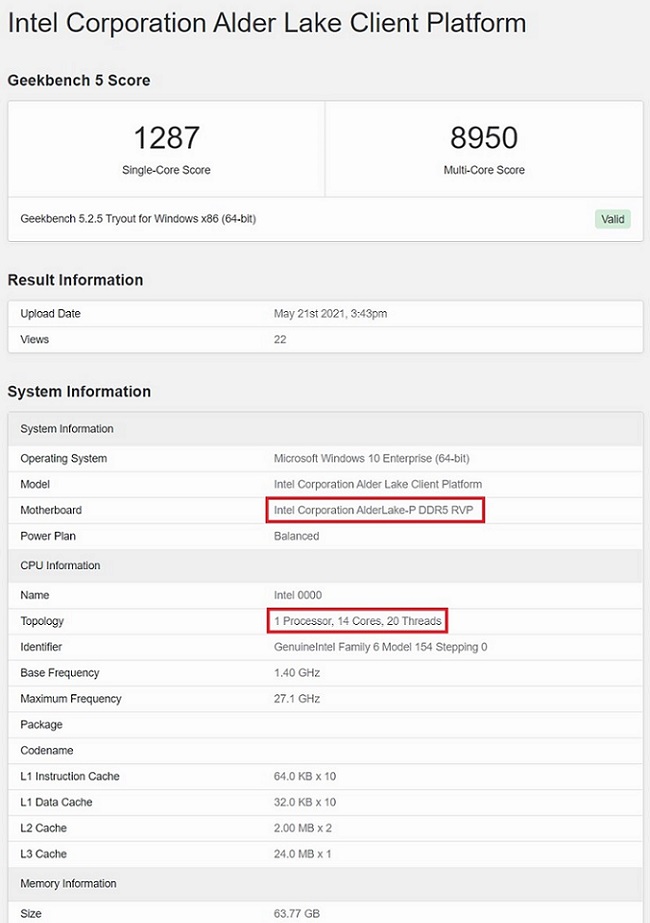This screenshot has width=650, height=923.
Task: Click the Model row label
Action: pos(35,484)
